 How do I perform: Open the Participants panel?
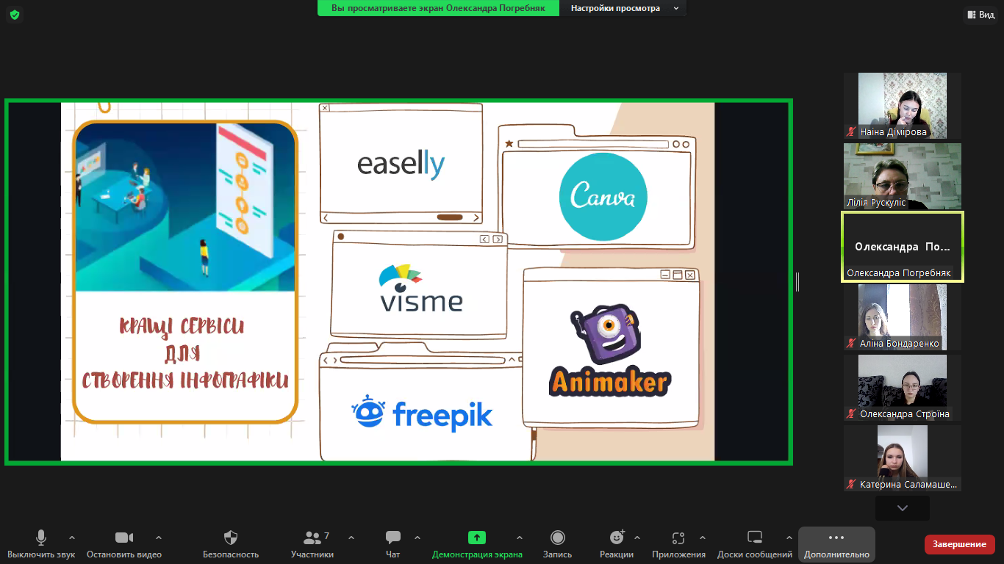tap(313, 538)
